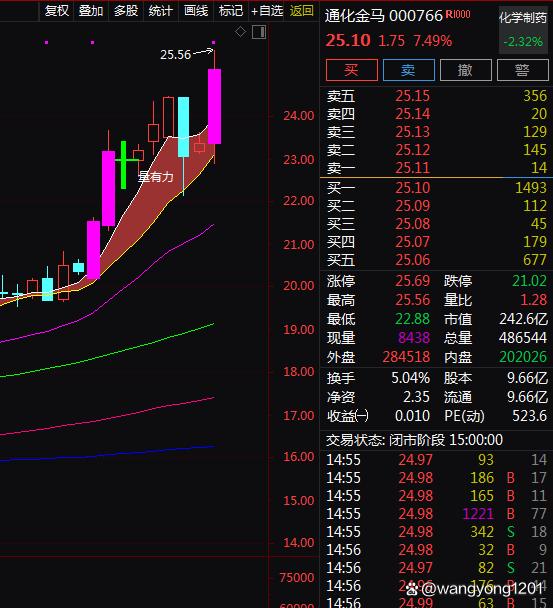Click the 跌停 limit-down value 21.02

[529, 281]
